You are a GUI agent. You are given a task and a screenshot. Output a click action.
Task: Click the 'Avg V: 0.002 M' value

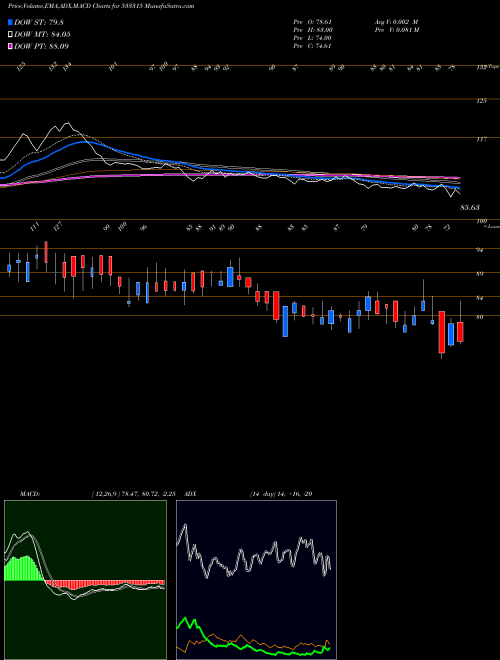tap(396, 22)
